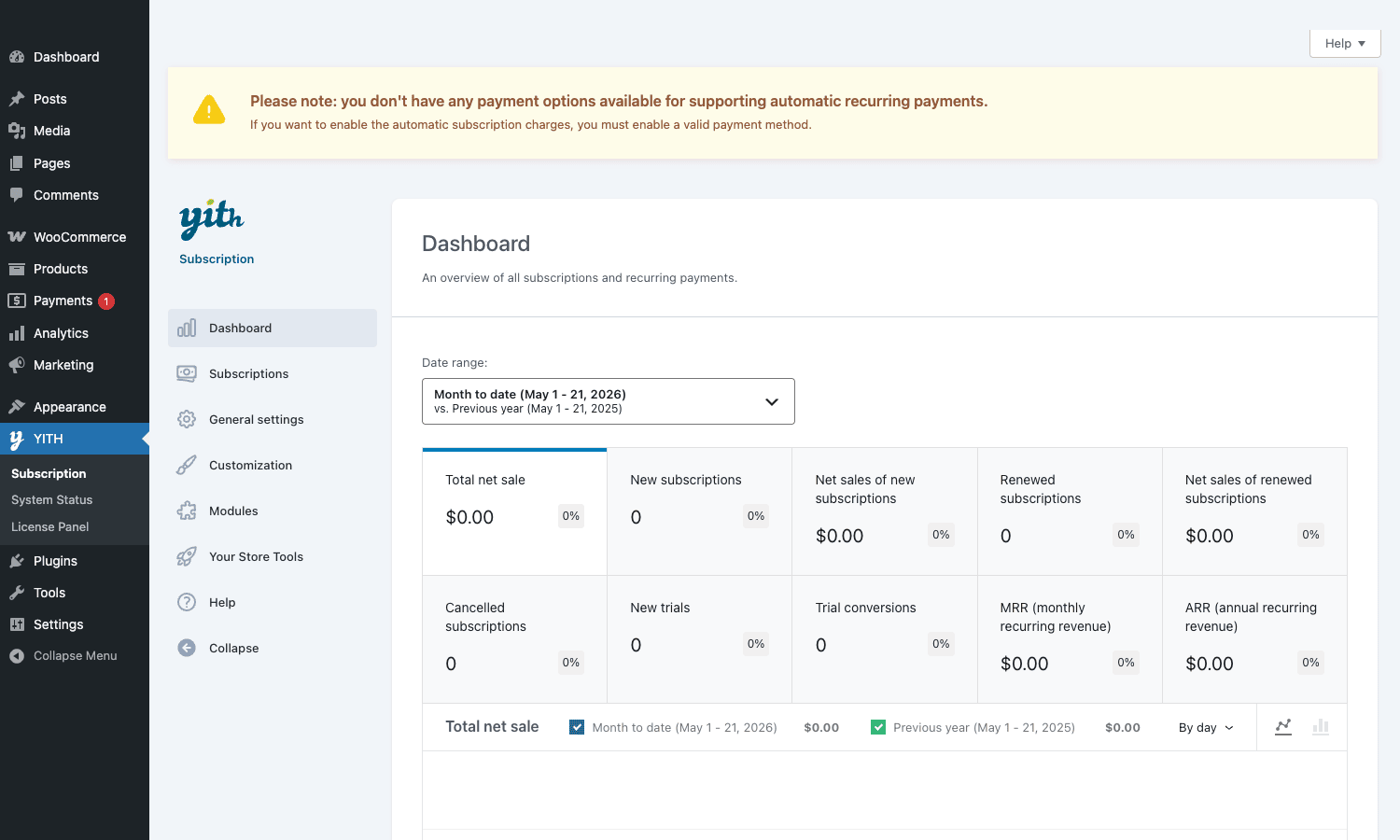This screenshot has height=840, width=1400.
Task: Go to Subscriptions in the YITH panel
Action: (x=273, y=373)
